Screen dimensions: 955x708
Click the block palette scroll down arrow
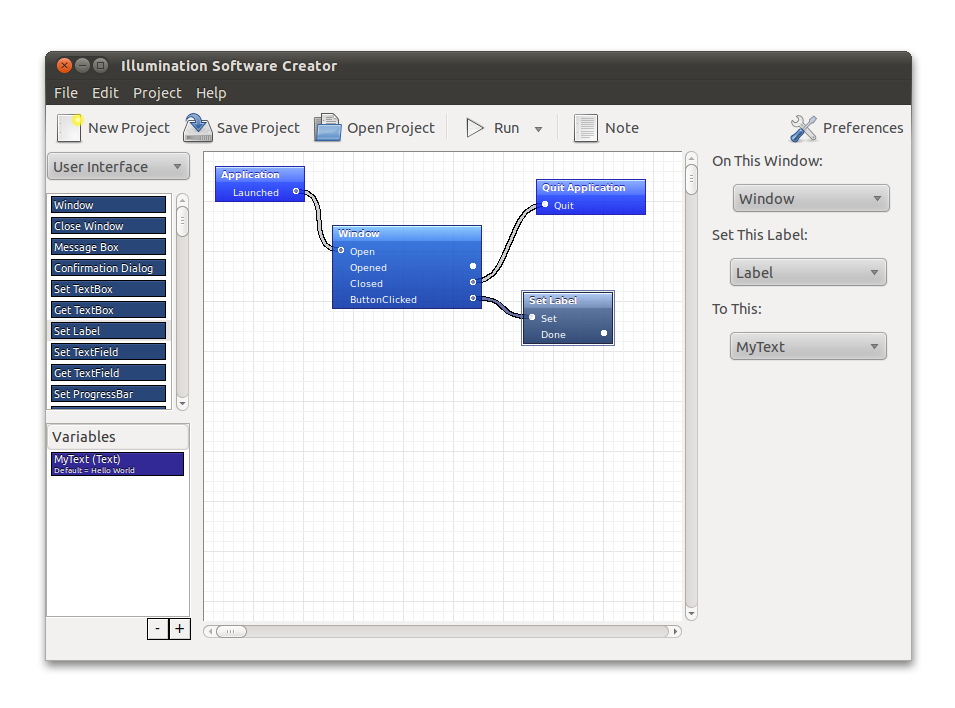(182, 403)
